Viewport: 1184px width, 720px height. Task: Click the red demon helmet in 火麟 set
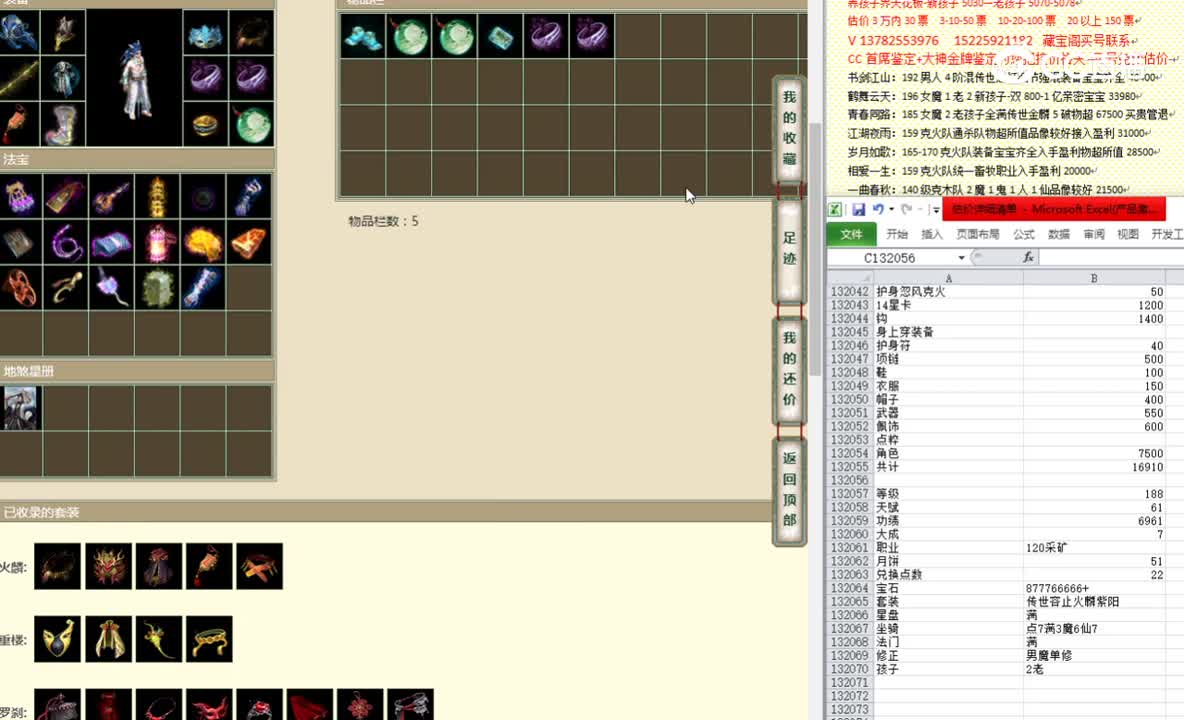click(x=109, y=566)
